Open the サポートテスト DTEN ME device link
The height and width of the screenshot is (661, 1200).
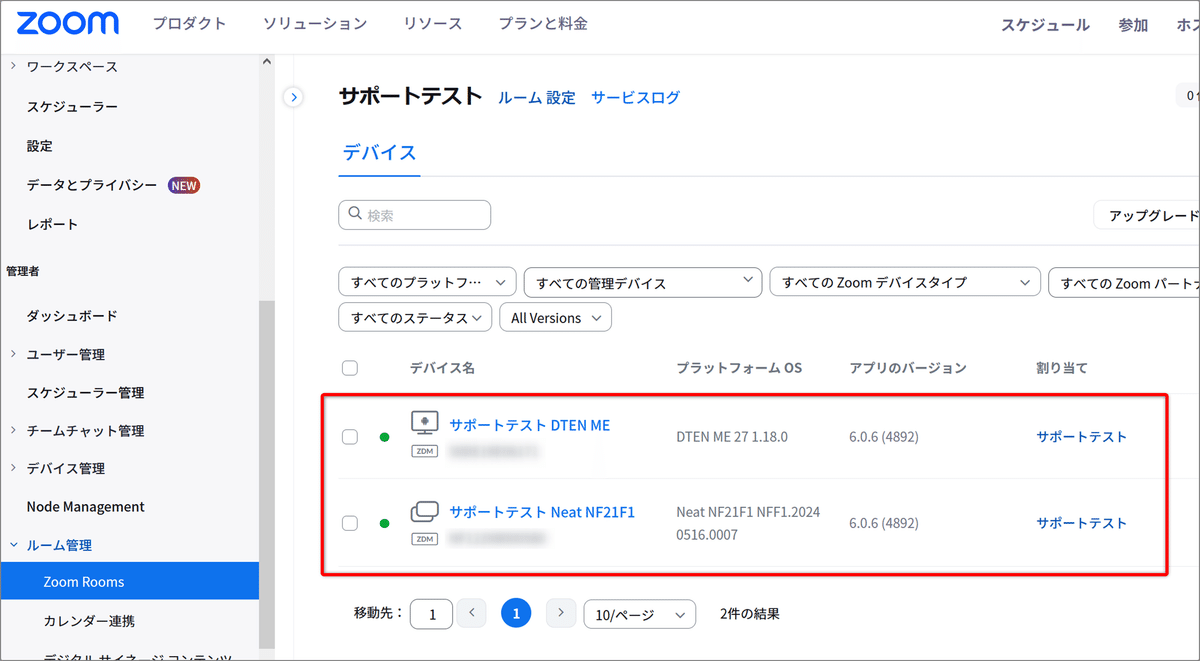coord(529,425)
